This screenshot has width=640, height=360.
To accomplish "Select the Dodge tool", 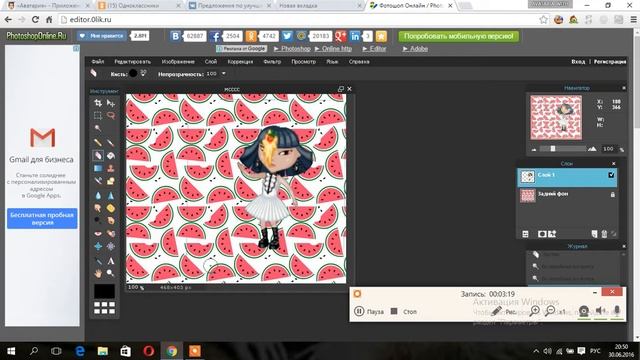I will [x=98, y=221].
